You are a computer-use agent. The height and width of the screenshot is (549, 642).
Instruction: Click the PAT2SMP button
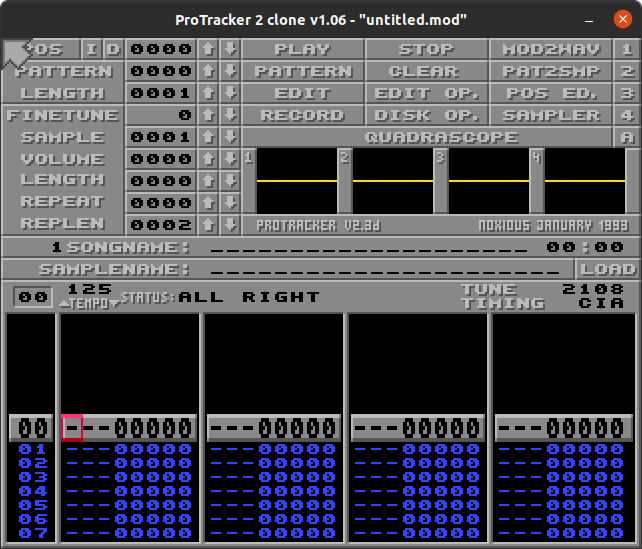551,71
